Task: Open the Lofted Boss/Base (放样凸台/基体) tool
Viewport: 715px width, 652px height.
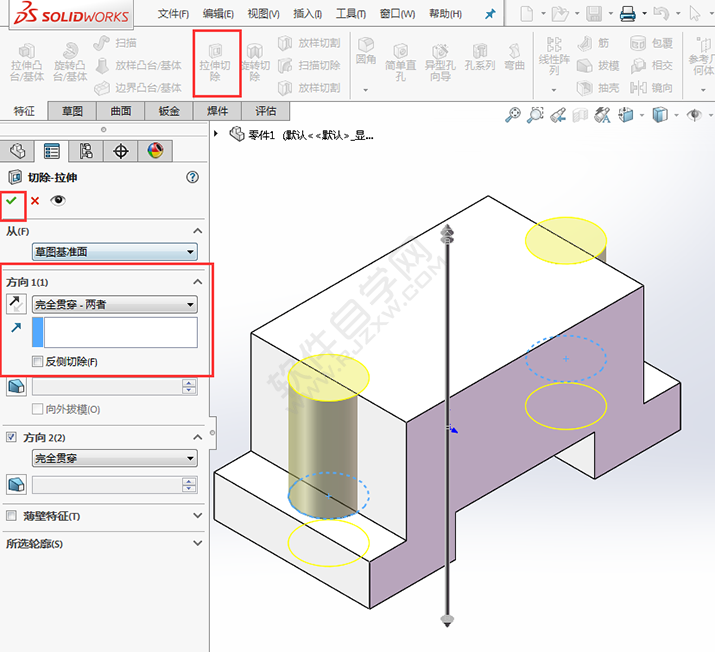Action: 139,65
